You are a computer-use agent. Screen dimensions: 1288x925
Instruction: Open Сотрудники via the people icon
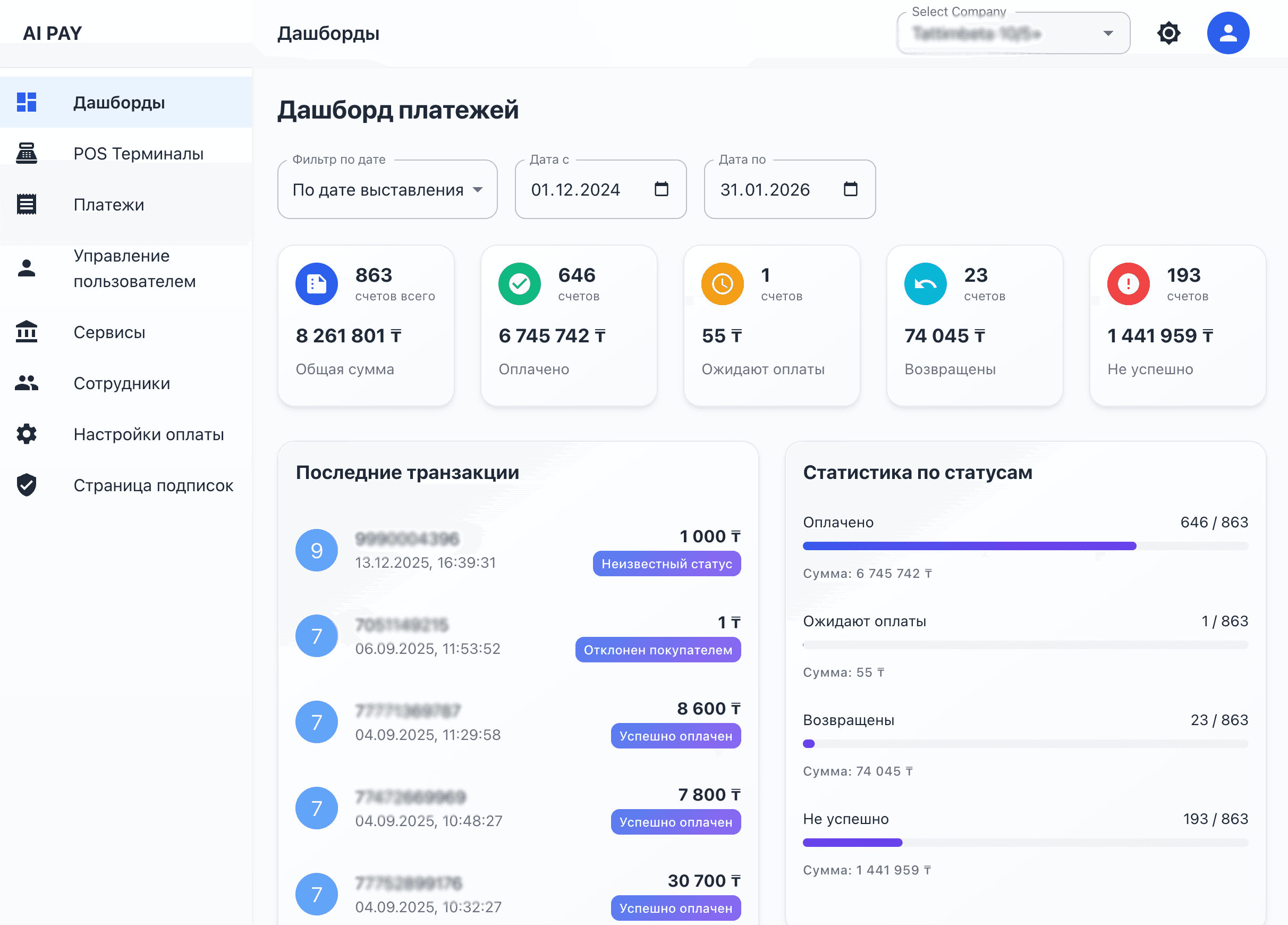tap(26, 383)
